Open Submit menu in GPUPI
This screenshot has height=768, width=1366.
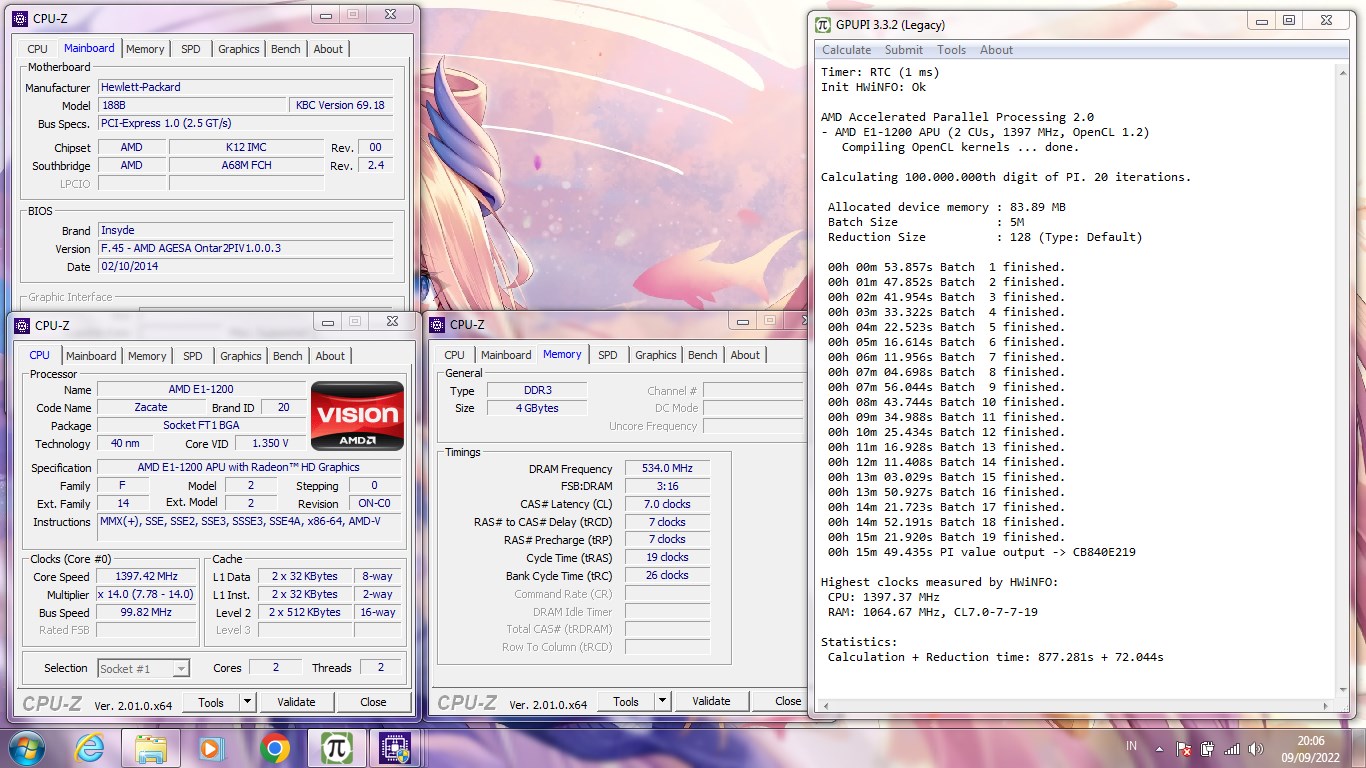tap(903, 50)
